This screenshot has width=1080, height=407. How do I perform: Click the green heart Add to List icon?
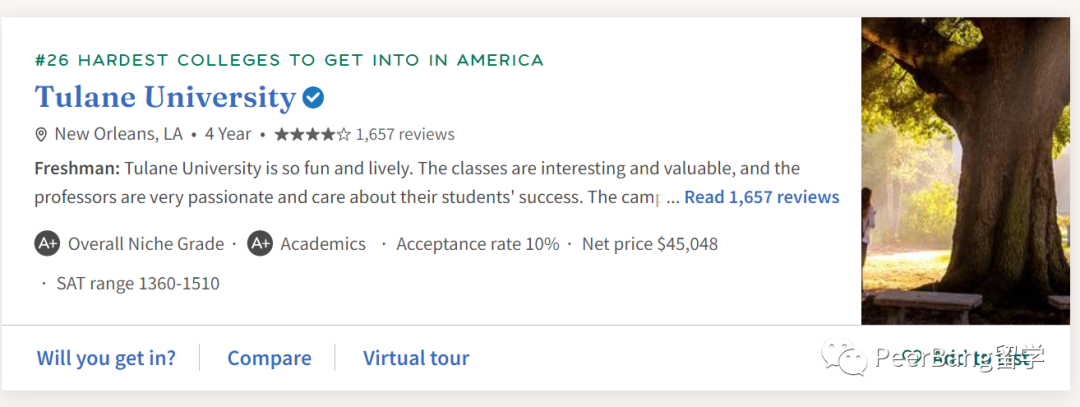coord(912,358)
